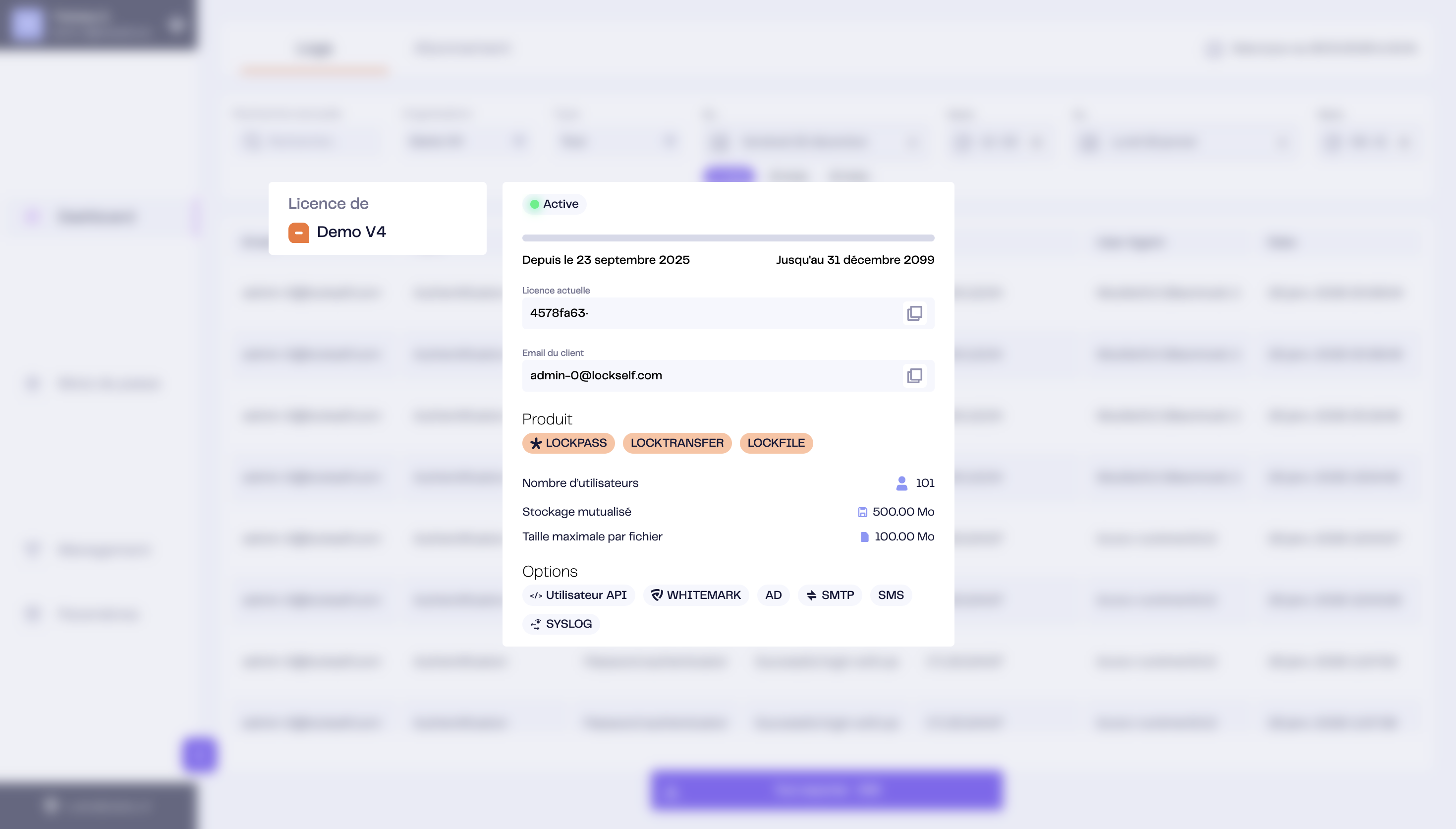1456x829 pixels.
Task: Click the 'Options' section heading
Action: (x=550, y=571)
